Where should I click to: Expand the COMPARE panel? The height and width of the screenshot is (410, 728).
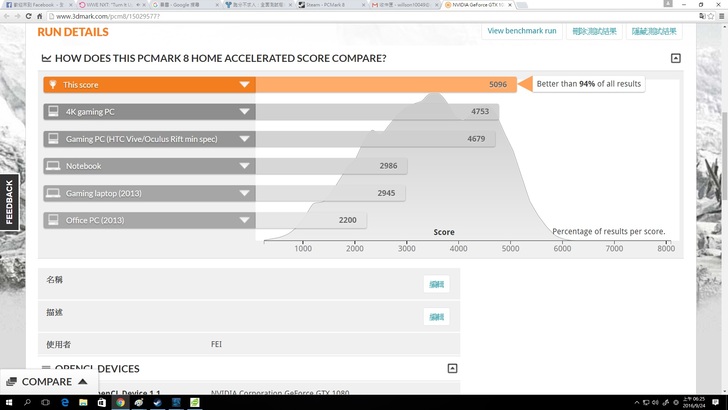click(49, 382)
